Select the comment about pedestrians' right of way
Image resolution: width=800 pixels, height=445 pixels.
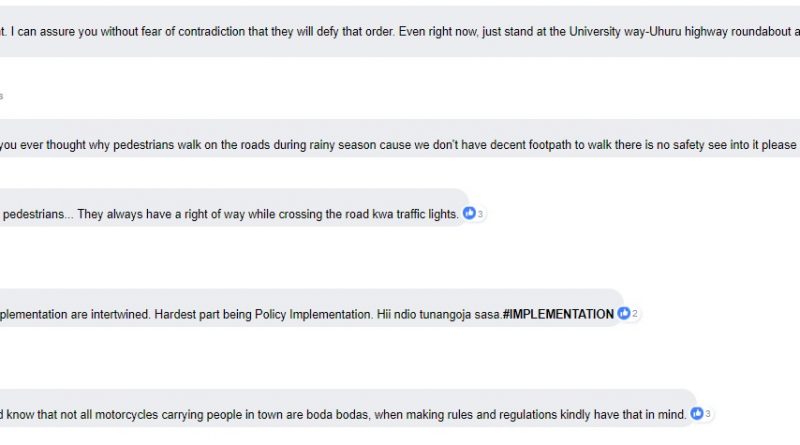[x=234, y=208]
